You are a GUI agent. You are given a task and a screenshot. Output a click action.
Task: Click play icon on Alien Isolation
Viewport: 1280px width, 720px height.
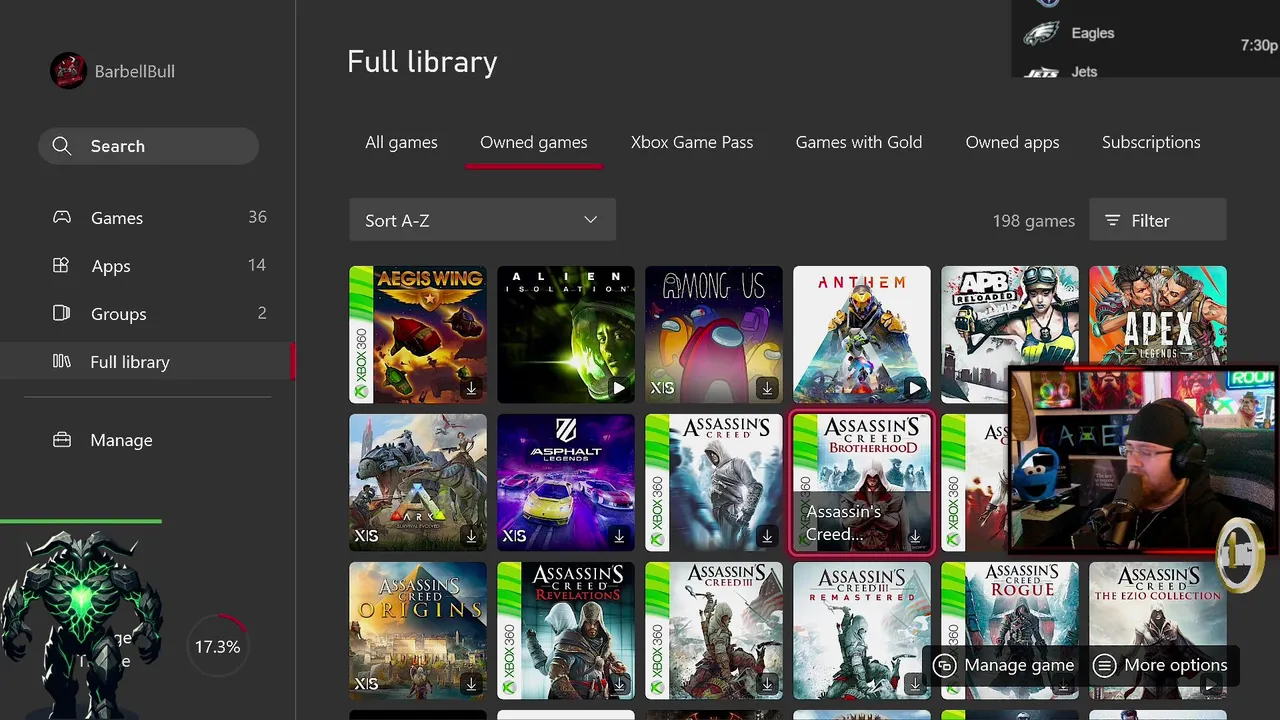619,388
